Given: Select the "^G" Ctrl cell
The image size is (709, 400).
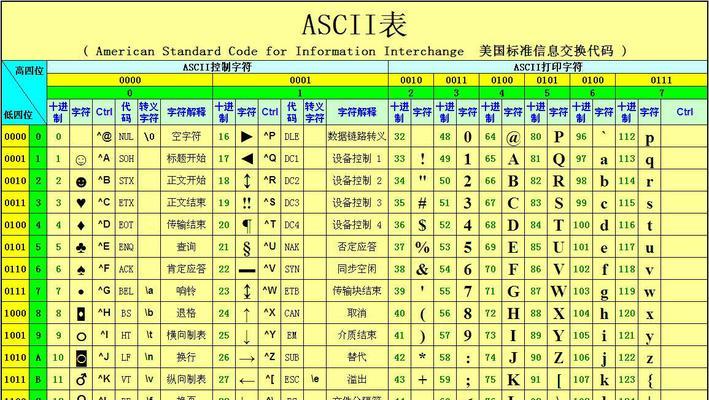Looking at the screenshot, I should [x=104, y=291].
